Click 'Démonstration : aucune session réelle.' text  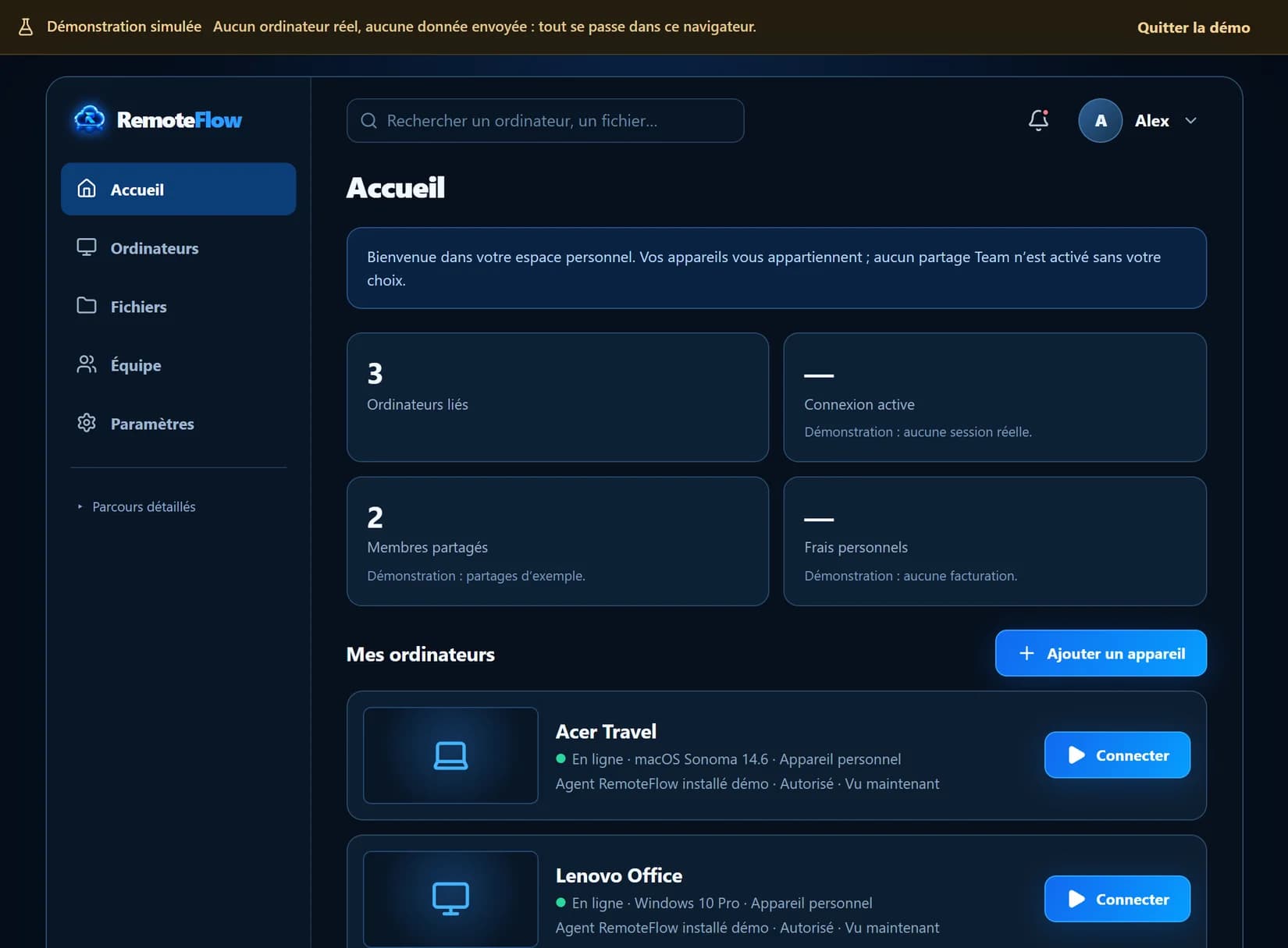coord(918,431)
